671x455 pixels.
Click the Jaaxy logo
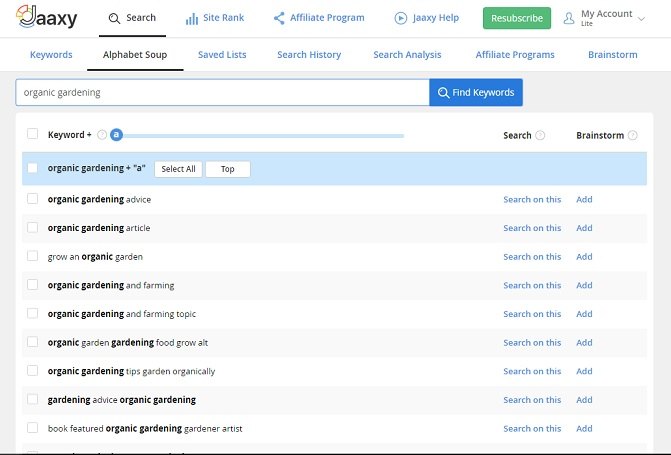coord(47,17)
